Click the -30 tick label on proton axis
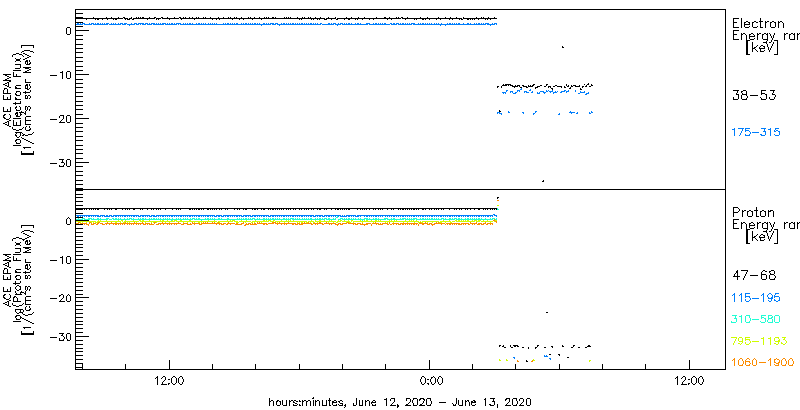Image resolution: width=800 pixels, height=410 pixels. click(x=62, y=337)
